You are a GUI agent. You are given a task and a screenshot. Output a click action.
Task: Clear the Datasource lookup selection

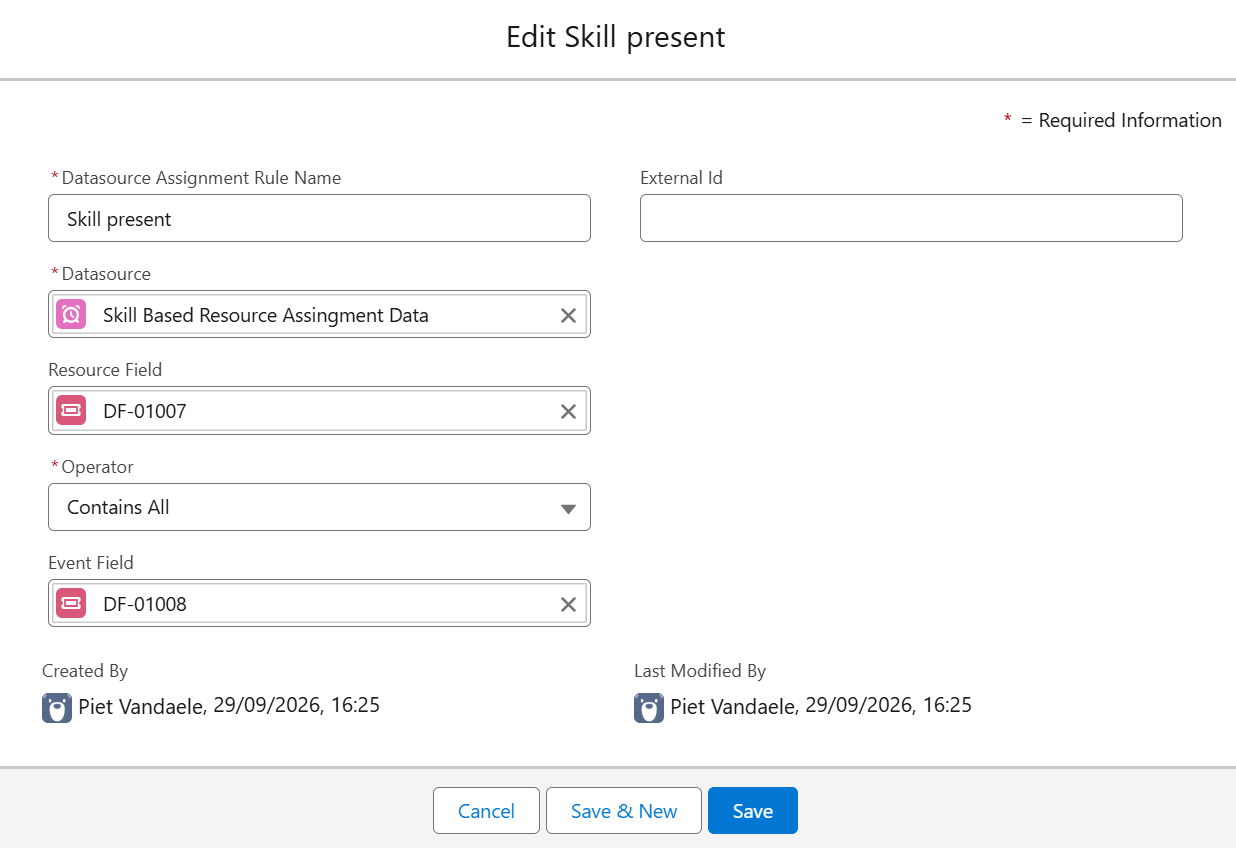(x=568, y=315)
